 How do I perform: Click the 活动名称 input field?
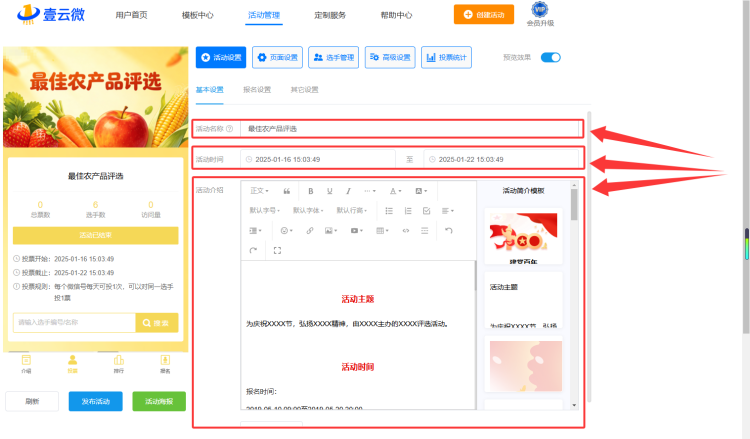pyautogui.click(x=411, y=129)
